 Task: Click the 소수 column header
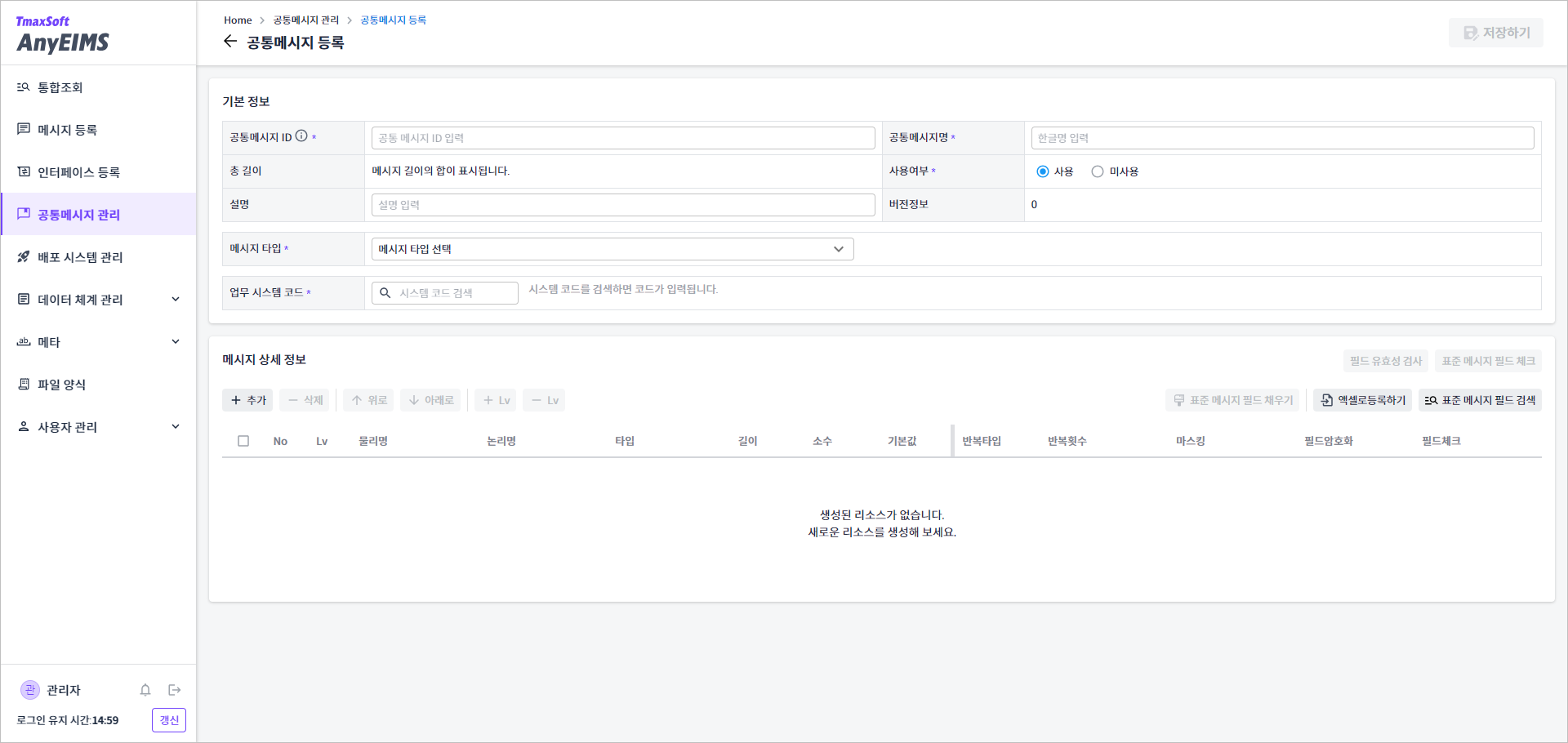coord(822,441)
